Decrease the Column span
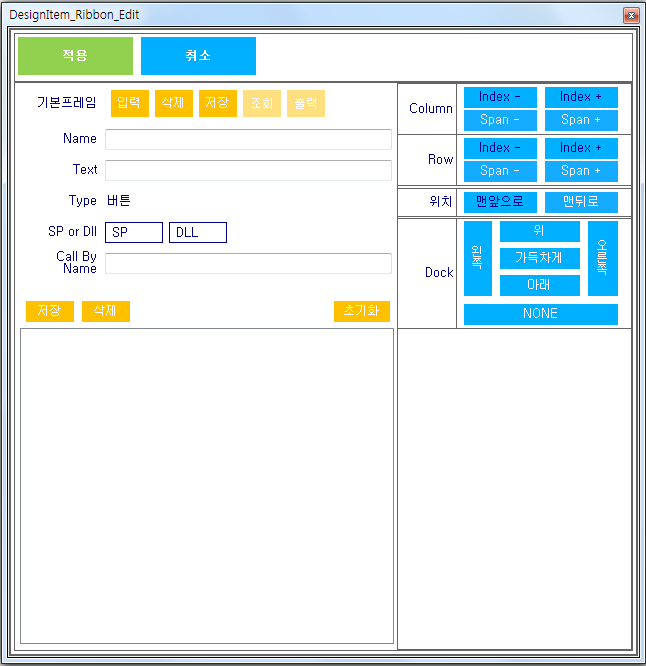 click(500, 120)
